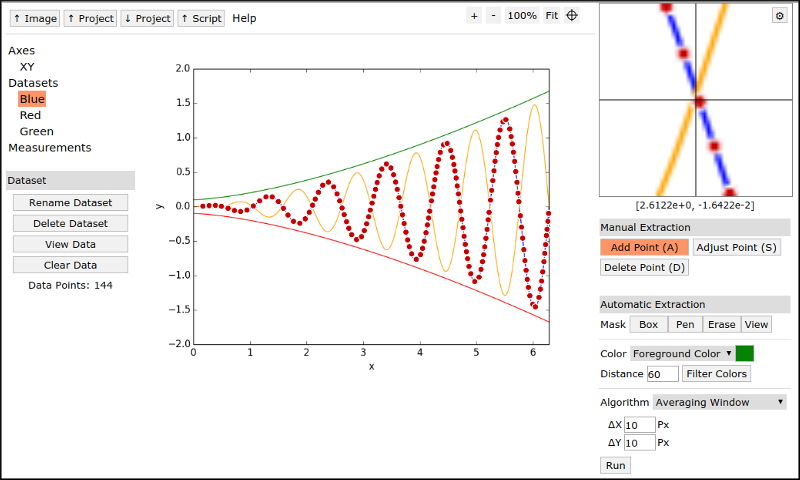800x480 pixels.
Task: Edit the ΔY pixel field
Action: tap(640, 443)
